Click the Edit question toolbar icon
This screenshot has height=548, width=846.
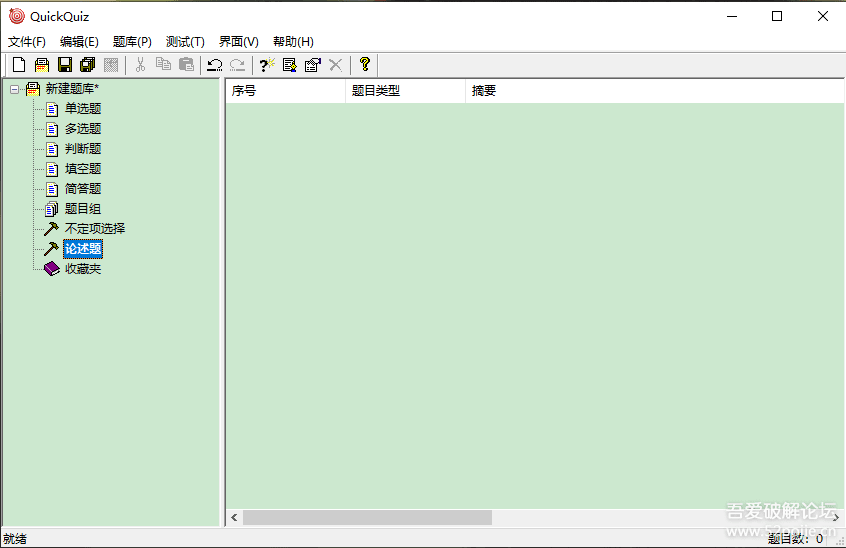pos(290,65)
